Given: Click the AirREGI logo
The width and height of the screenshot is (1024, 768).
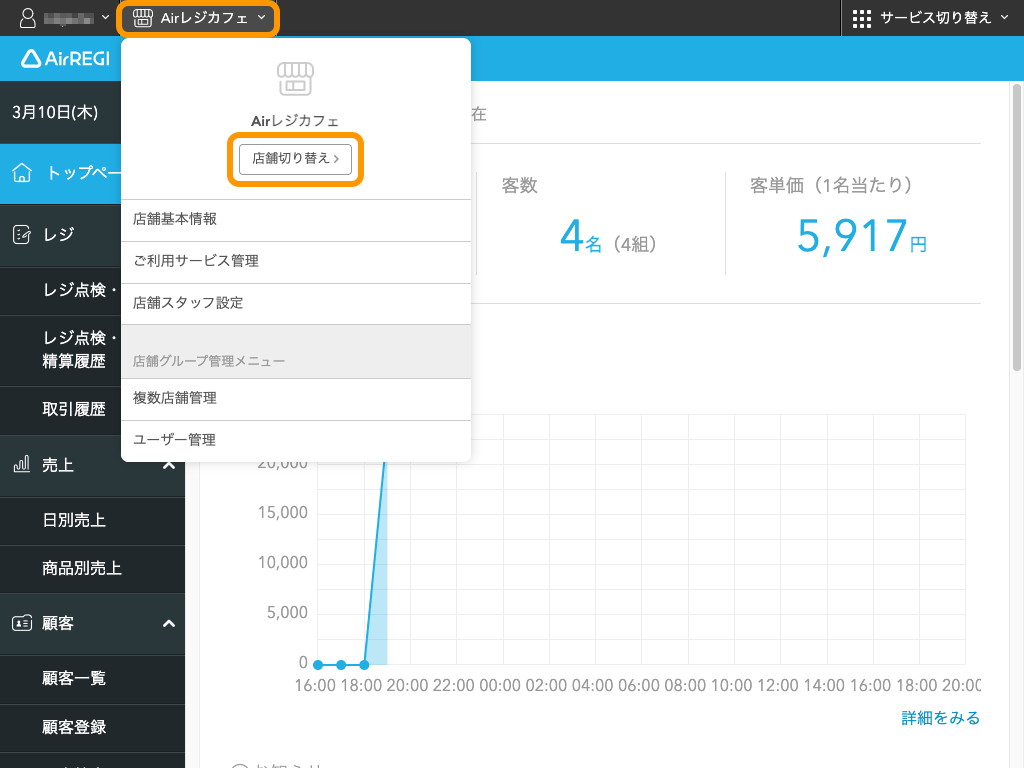Looking at the screenshot, I should [x=65, y=59].
